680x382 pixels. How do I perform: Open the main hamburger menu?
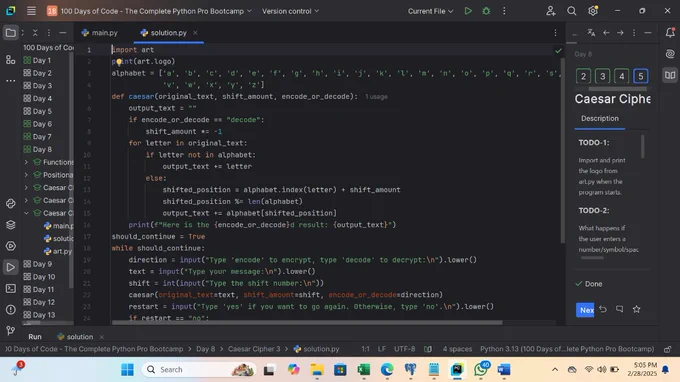(x=31, y=11)
